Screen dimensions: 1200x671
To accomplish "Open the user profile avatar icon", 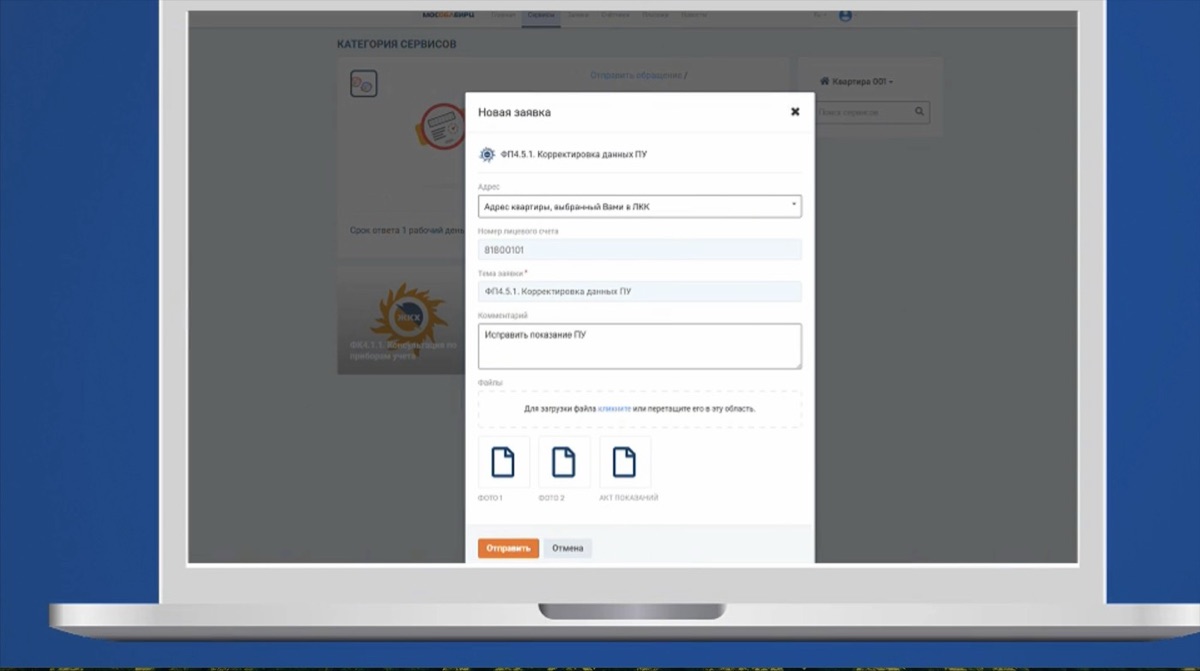I will (x=845, y=16).
